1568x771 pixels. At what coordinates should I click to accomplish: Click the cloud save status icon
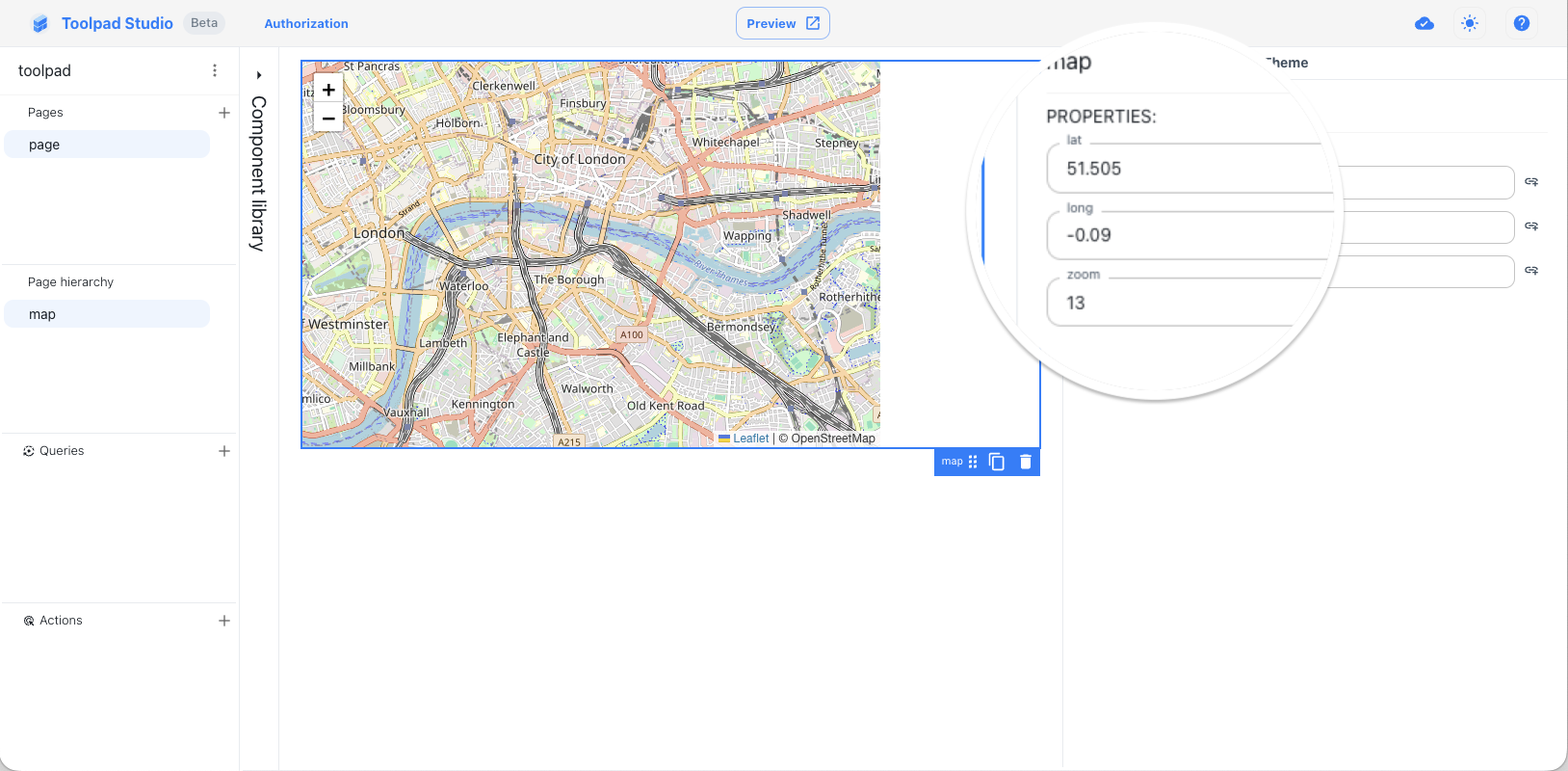1424,23
